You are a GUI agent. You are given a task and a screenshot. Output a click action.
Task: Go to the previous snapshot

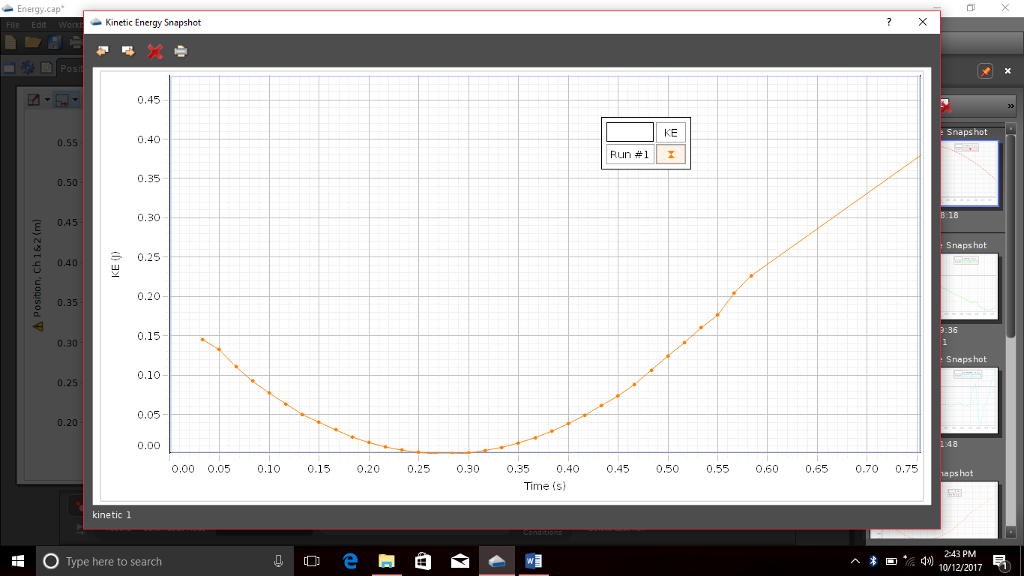[102, 51]
